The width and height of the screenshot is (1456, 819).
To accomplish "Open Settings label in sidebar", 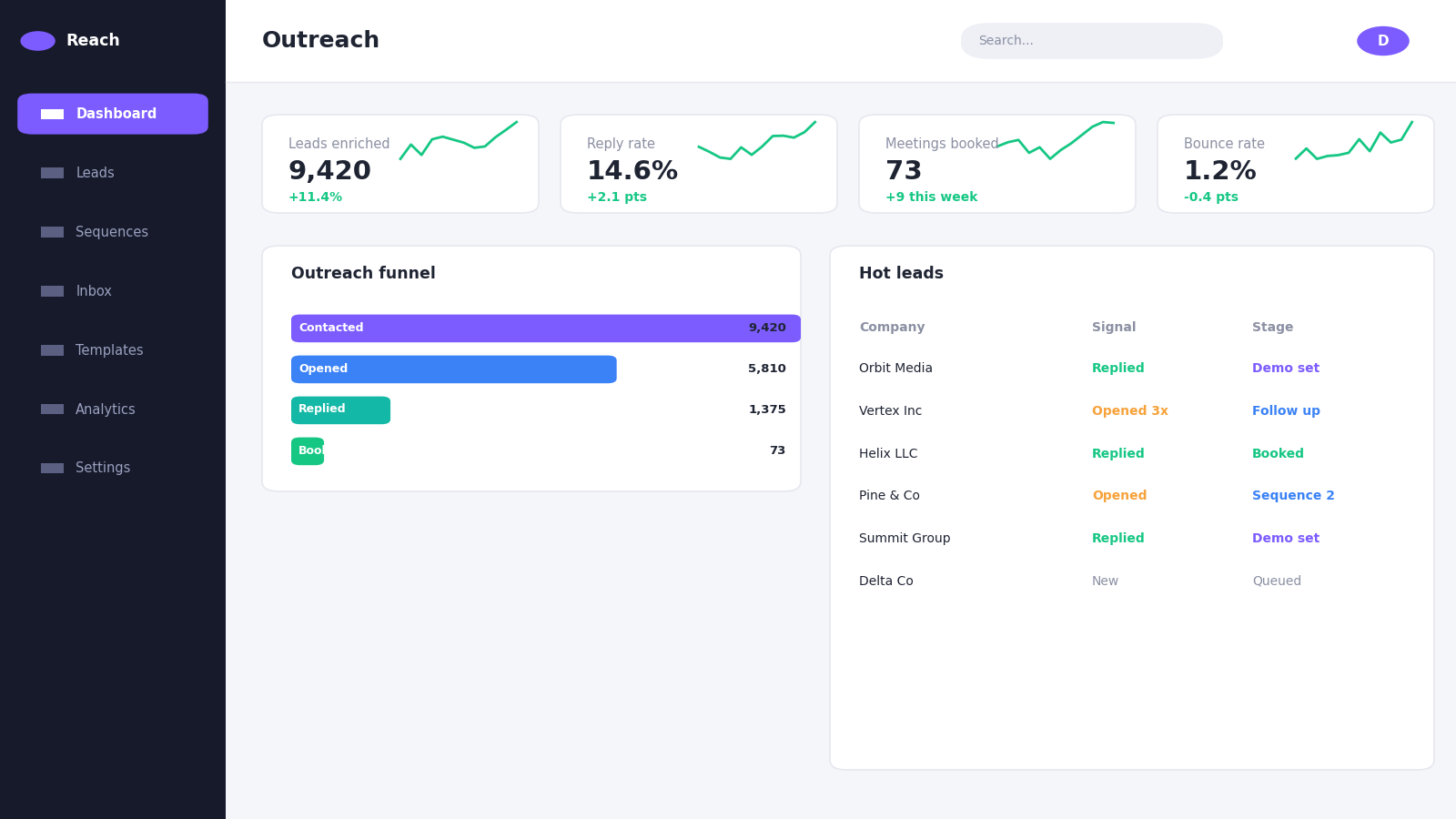I will pyautogui.click(x=103, y=468).
